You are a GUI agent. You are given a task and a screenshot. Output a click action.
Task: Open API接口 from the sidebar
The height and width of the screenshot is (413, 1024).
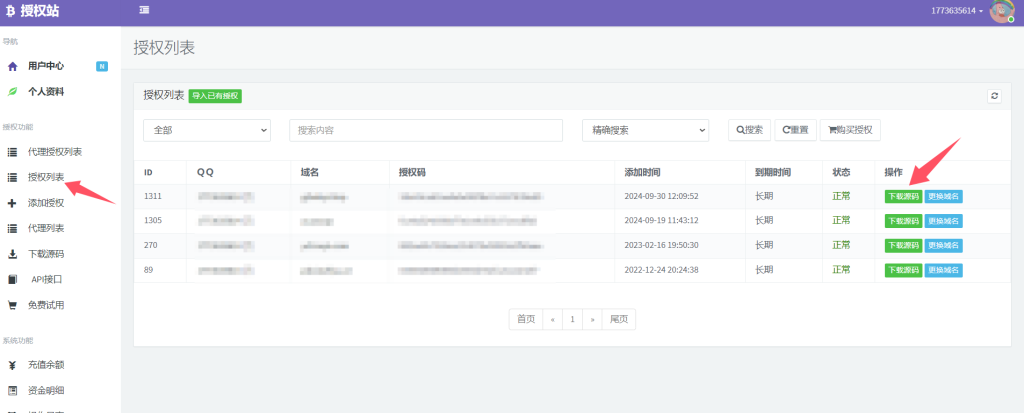(47, 279)
